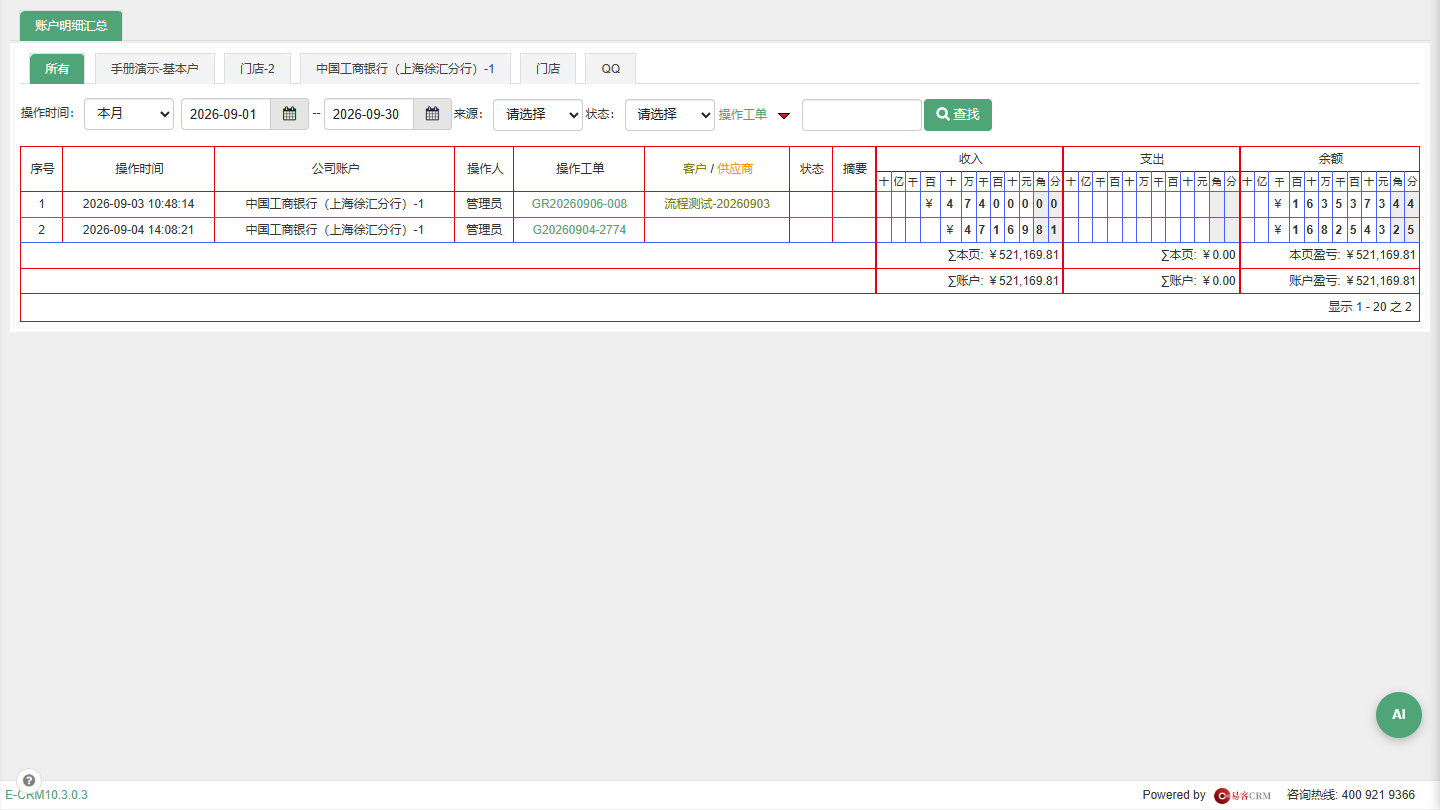Screen dimensions: 1440x810
Task: Click the 操作工单 column header
Action: pos(579,169)
